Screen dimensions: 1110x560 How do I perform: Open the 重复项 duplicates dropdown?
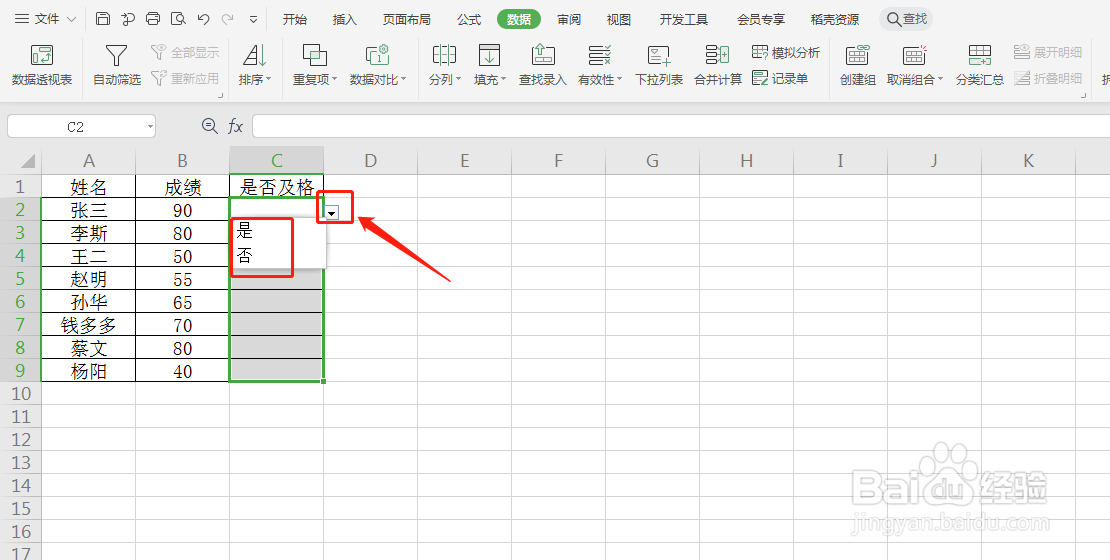315,65
